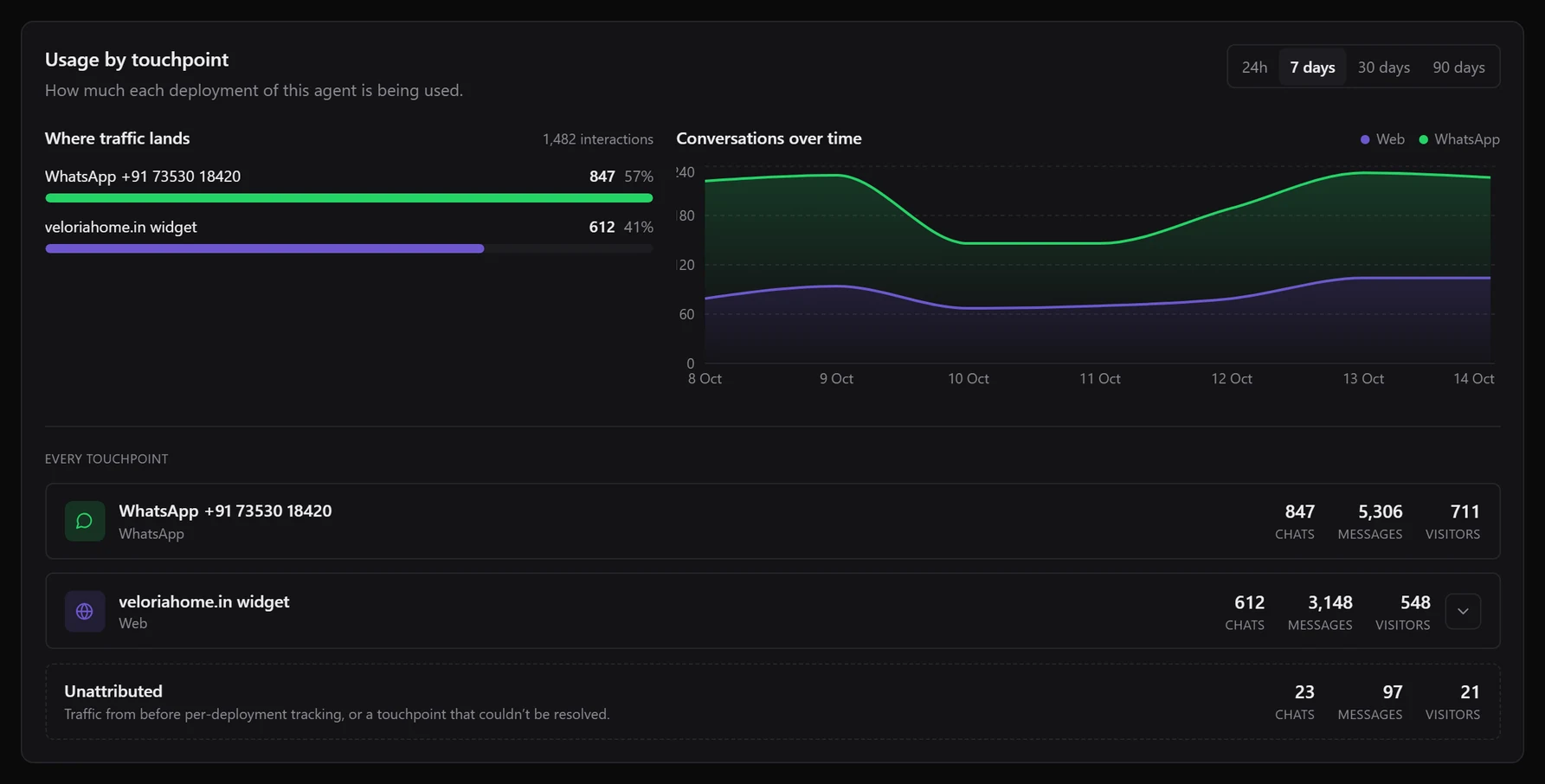
Task: Choose the 90 days range tab
Action: 1458,67
